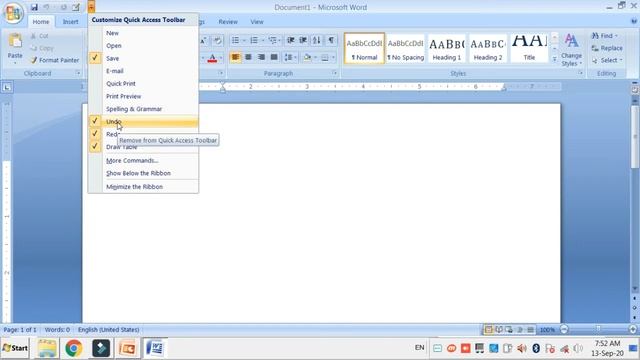Image resolution: width=640 pixels, height=360 pixels.
Task: Click Decrease Indent icon
Action: [x=291, y=40]
